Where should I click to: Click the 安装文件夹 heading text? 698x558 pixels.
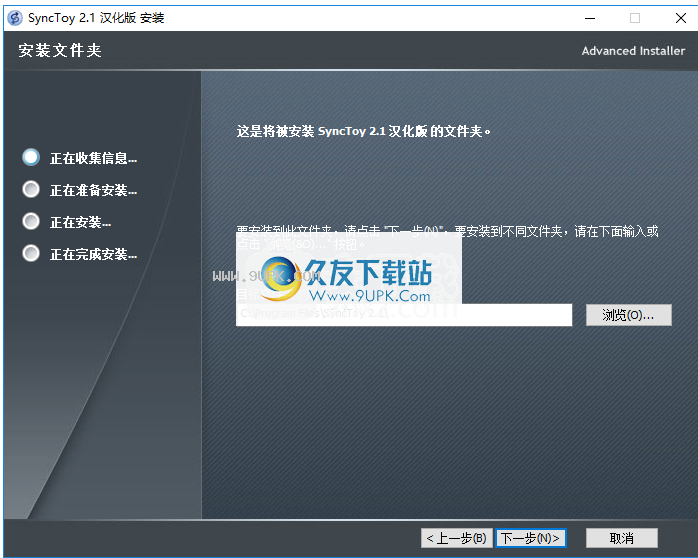pos(60,50)
